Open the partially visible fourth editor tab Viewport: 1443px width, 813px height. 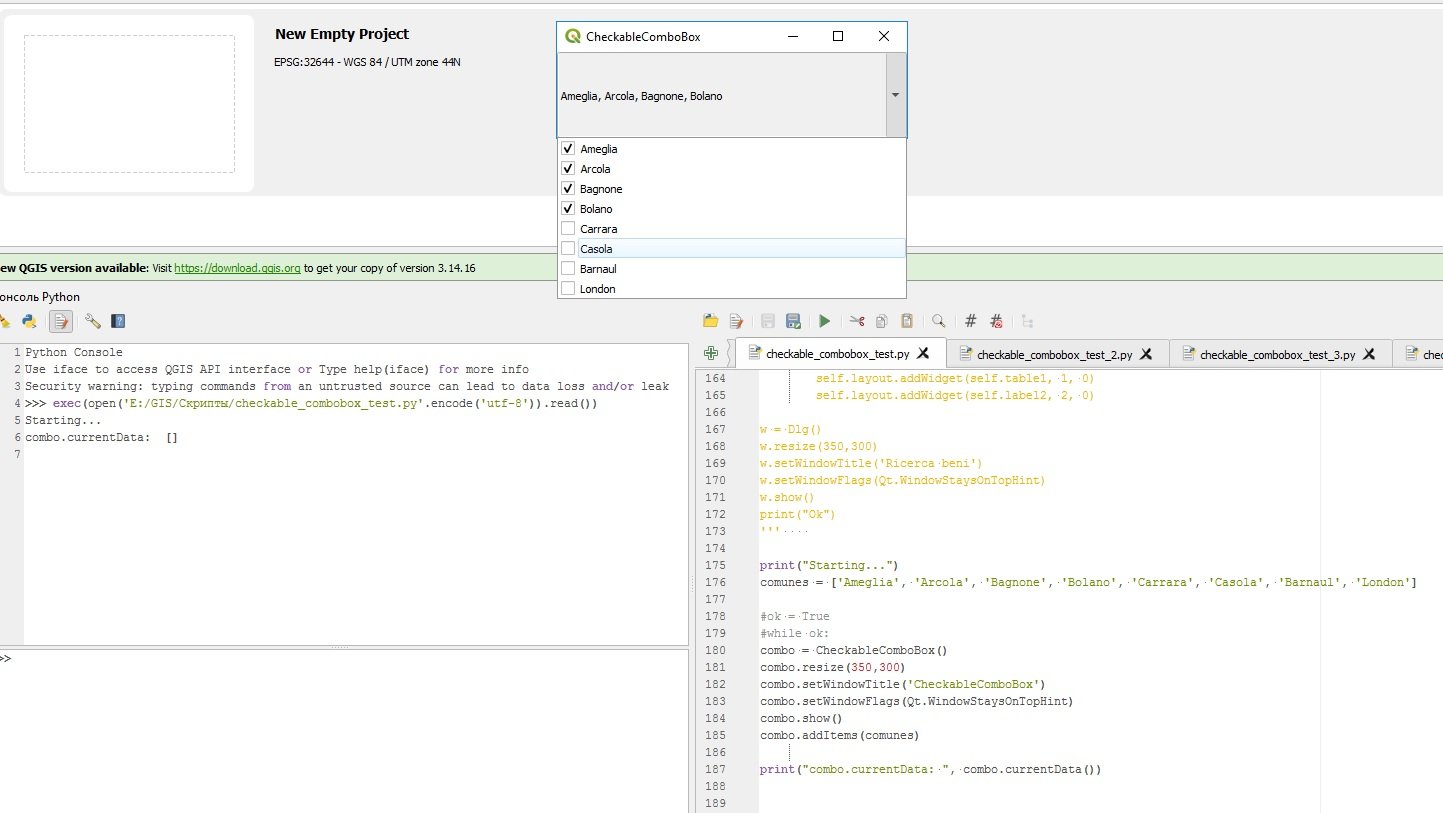[1419, 353]
